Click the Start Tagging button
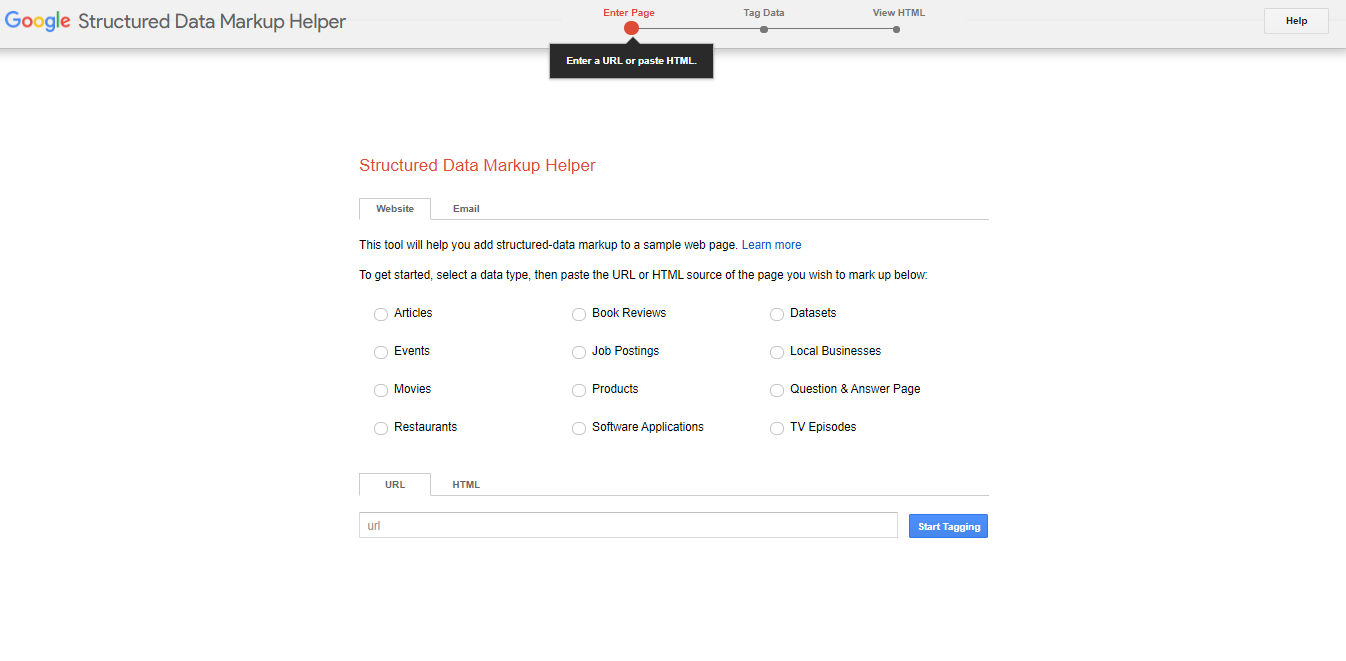Screen dimensions: 1346x661 [948, 526]
